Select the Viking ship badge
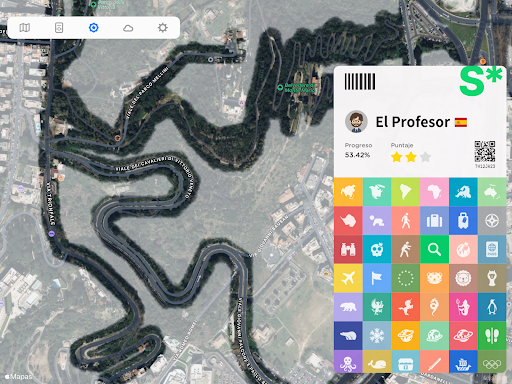This screenshot has height=384, width=512. coord(463,362)
